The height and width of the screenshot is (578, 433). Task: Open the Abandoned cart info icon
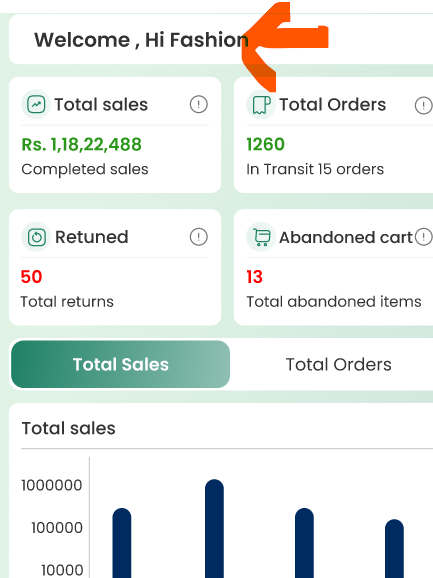pyautogui.click(x=424, y=237)
